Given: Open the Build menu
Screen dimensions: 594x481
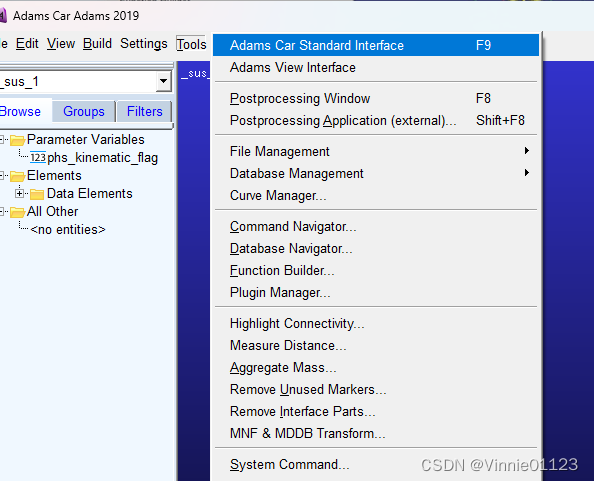Looking at the screenshot, I should pyautogui.click(x=97, y=44).
